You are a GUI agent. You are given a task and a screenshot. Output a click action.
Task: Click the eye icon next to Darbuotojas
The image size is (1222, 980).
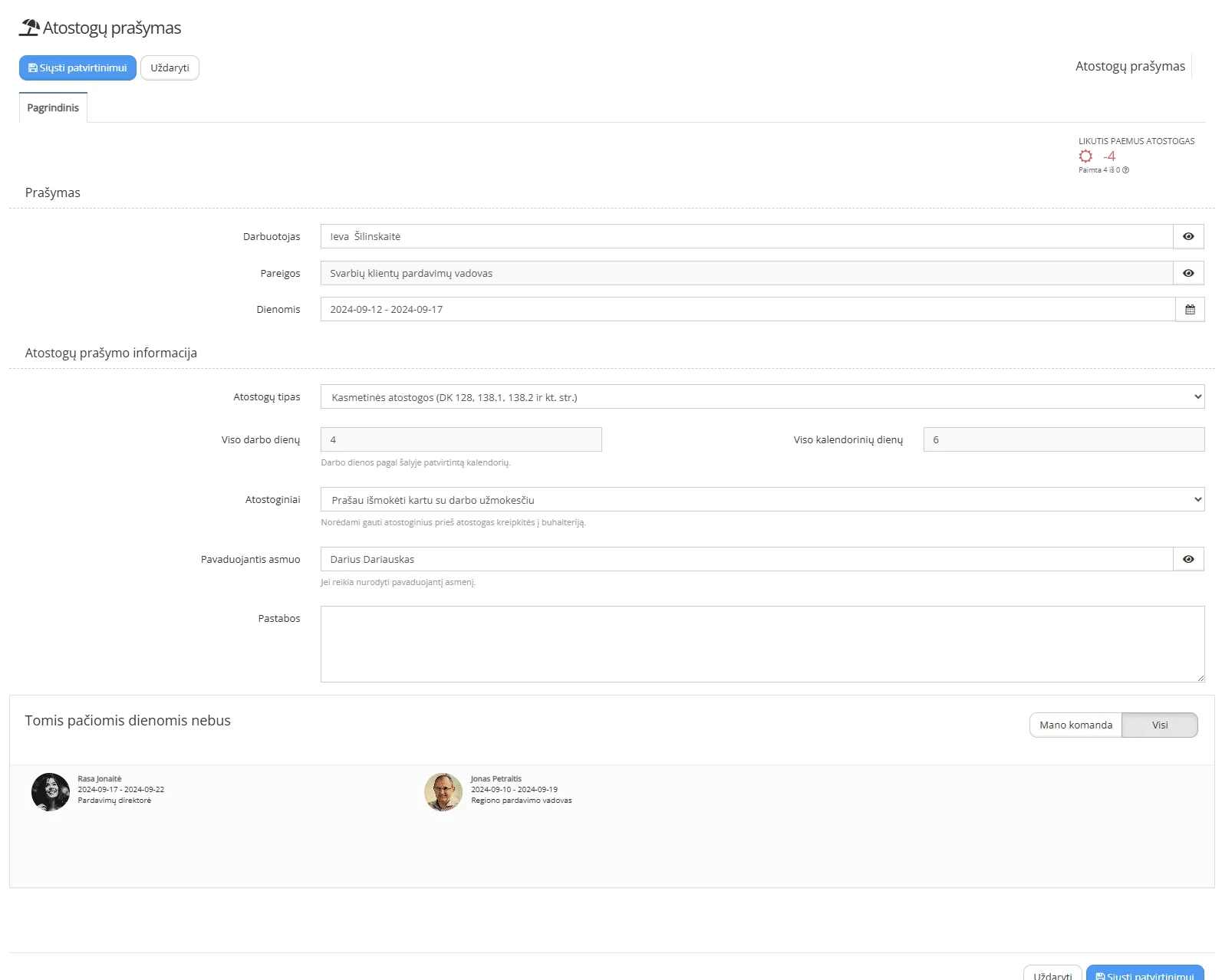[x=1187, y=237]
